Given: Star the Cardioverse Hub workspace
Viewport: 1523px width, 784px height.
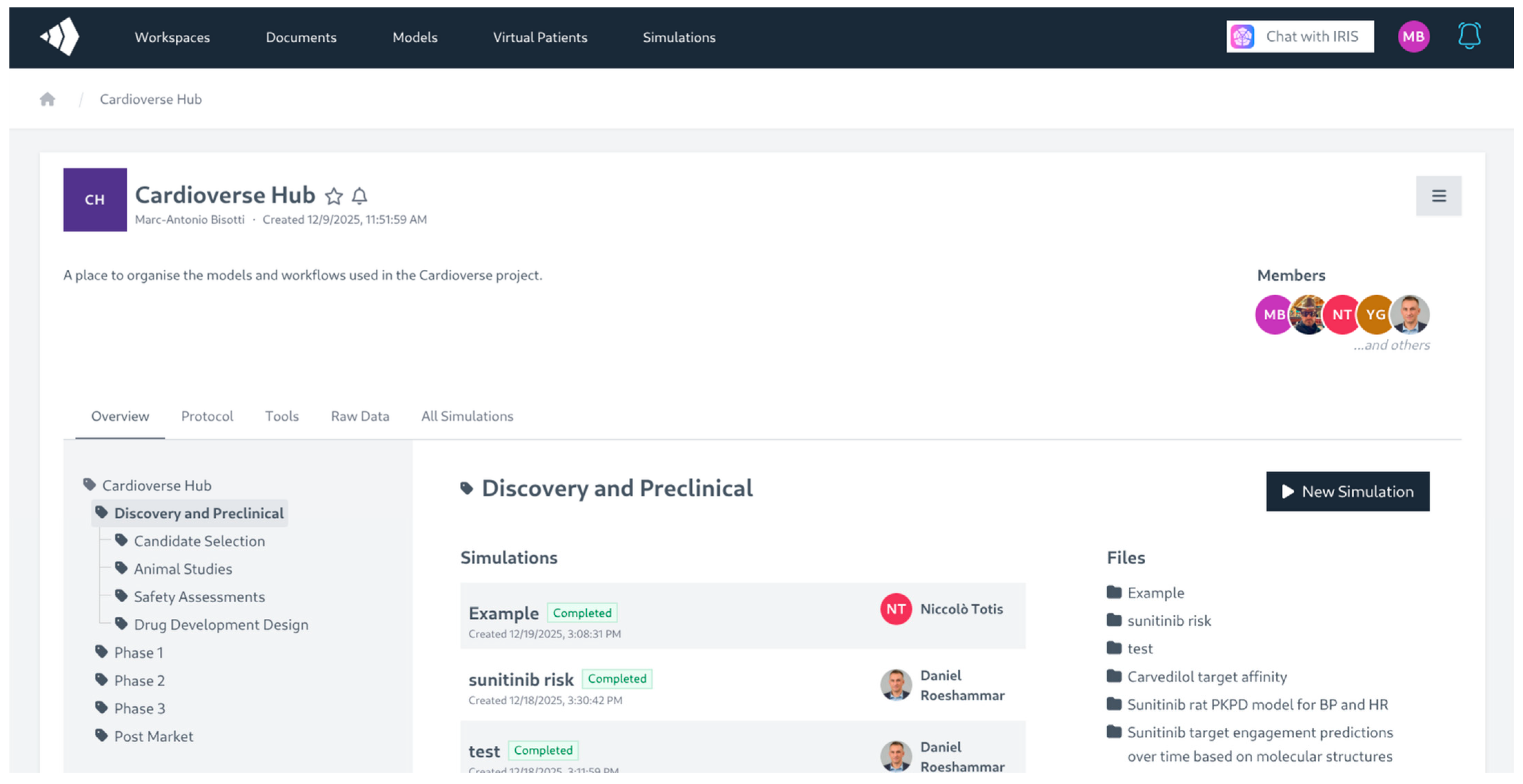Looking at the screenshot, I should [334, 196].
